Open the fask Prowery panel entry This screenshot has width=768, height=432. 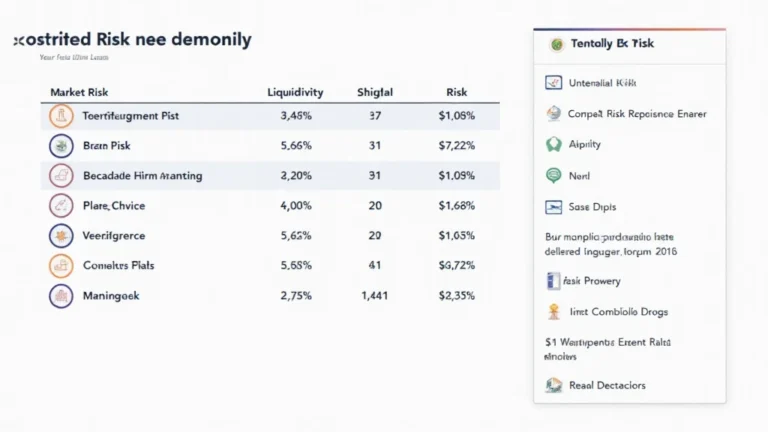pyautogui.click(x=594, y=281)
